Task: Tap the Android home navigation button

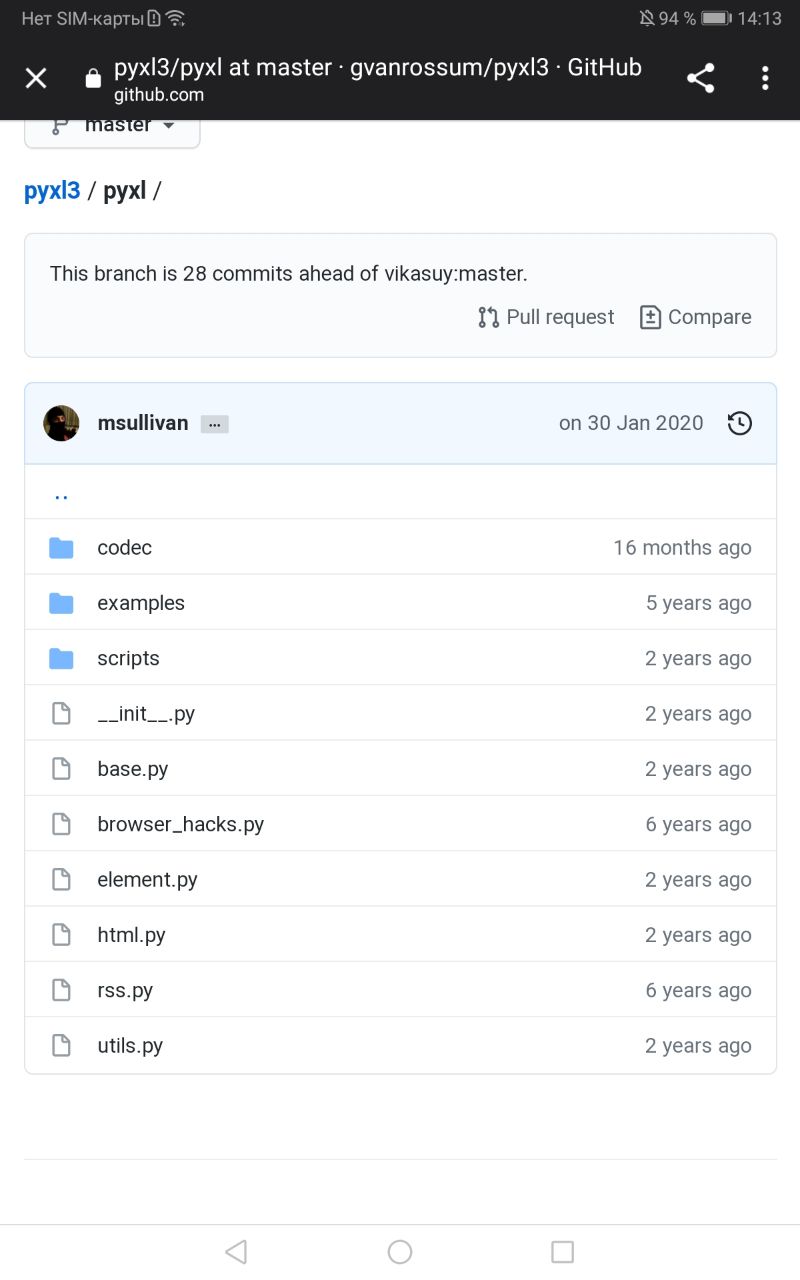Action: click(x=400, y=1251)
